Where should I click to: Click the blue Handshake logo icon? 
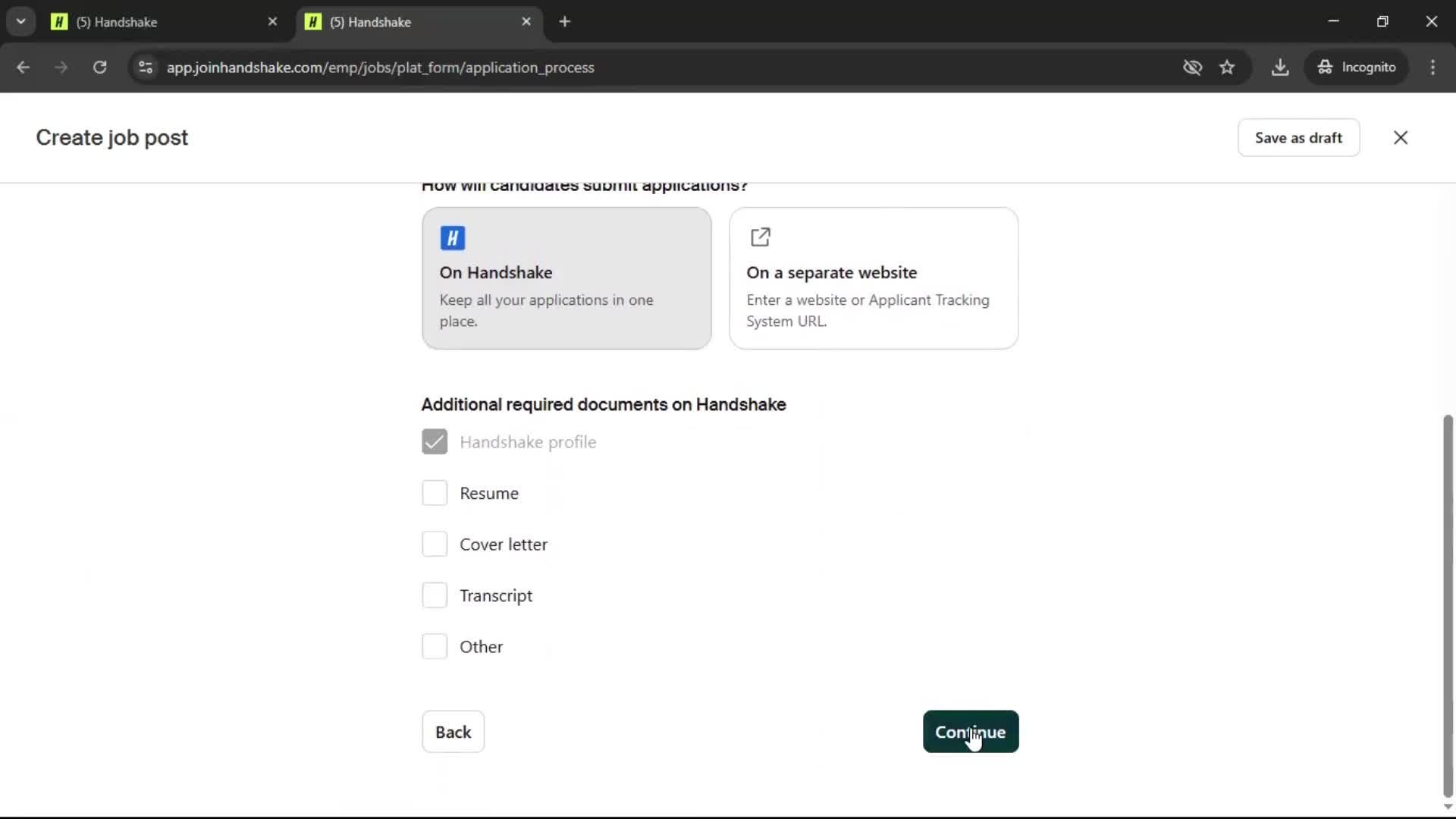(453, 238)
